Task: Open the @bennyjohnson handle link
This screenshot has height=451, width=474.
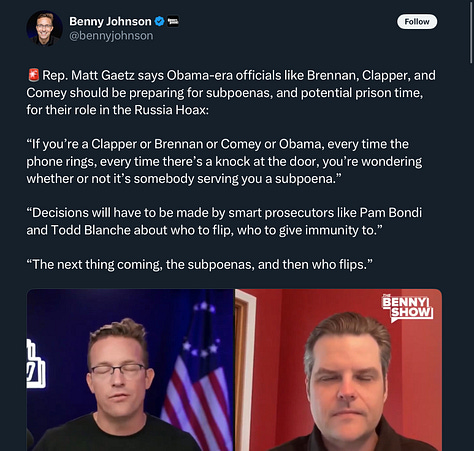Action: tap(111, 36)
